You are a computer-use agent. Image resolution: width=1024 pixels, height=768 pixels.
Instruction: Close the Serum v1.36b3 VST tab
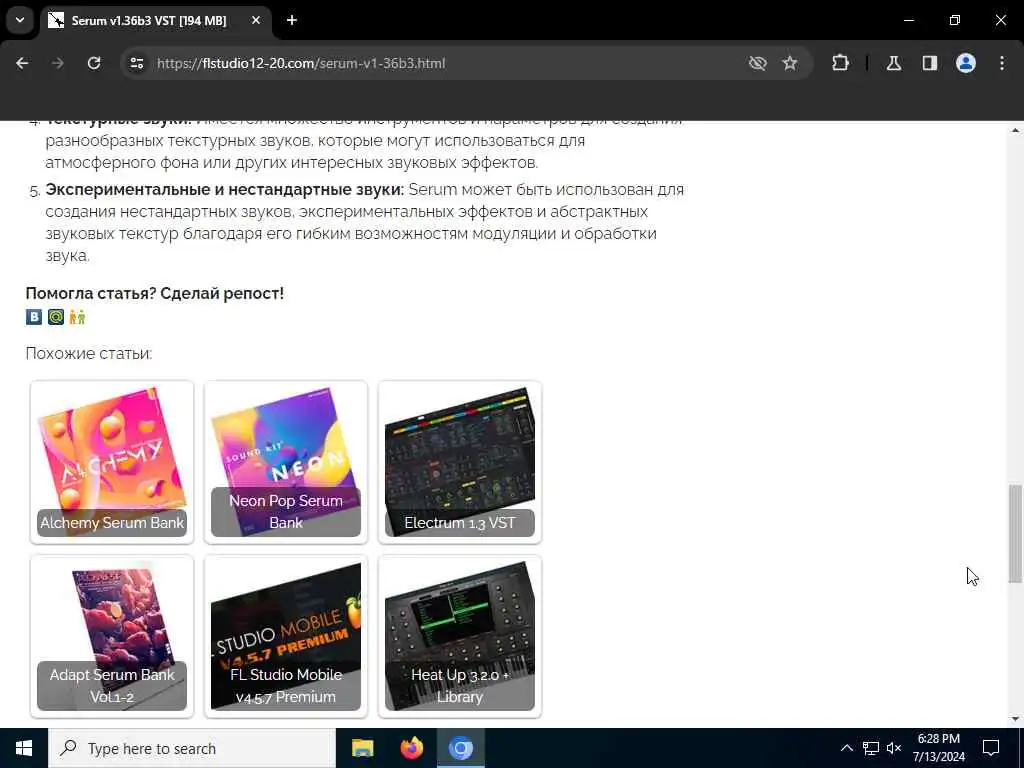(256, 20)
